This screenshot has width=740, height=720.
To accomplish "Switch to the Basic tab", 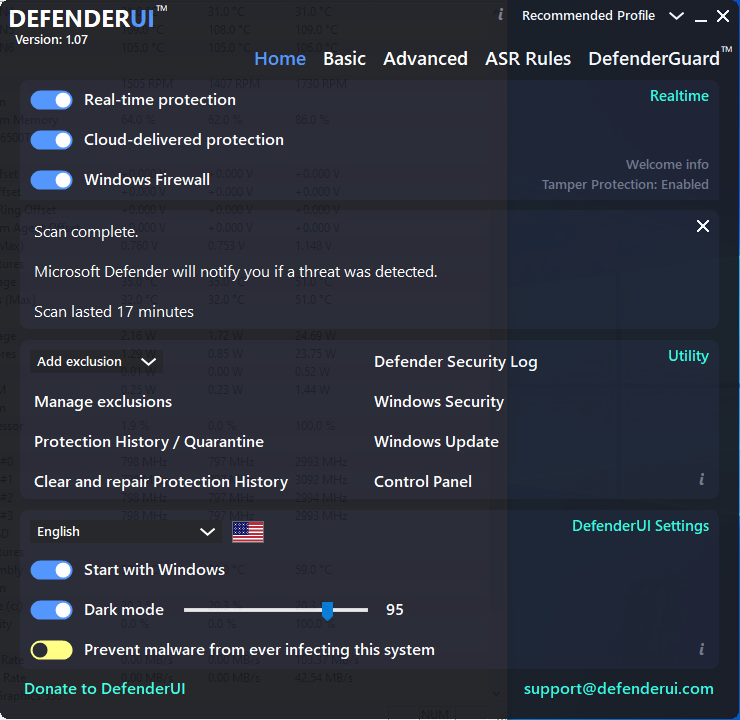I will click(345, 59).
